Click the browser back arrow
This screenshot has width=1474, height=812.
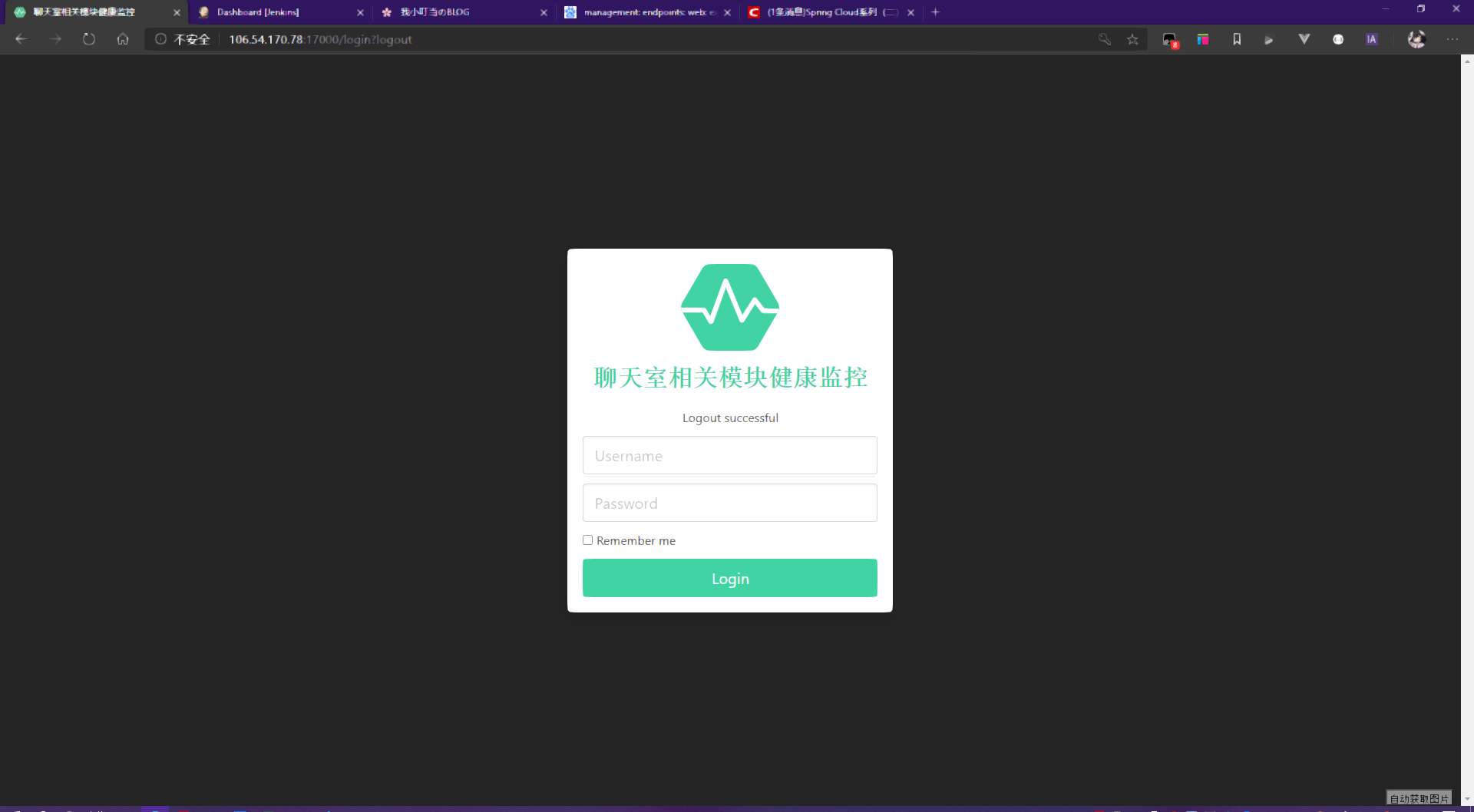(21, 39)
